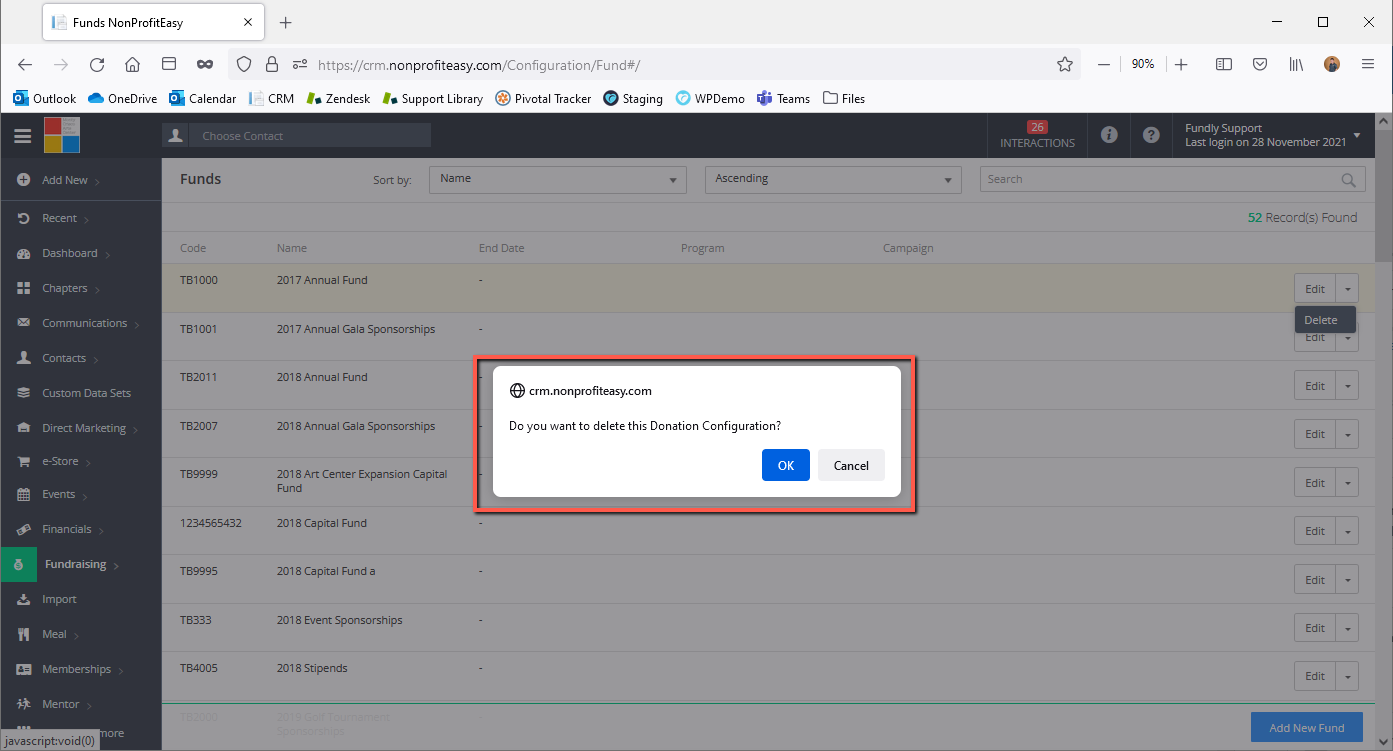Click Add New Fund button

(1306, 727)
